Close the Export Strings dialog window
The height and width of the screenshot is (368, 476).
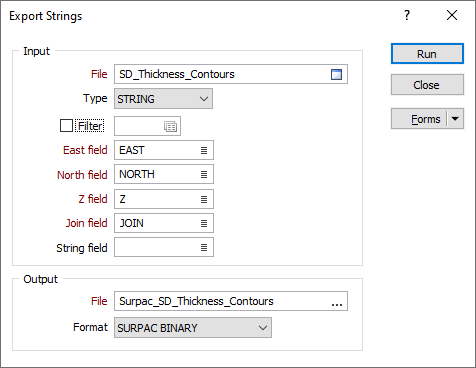coord(452,15)
